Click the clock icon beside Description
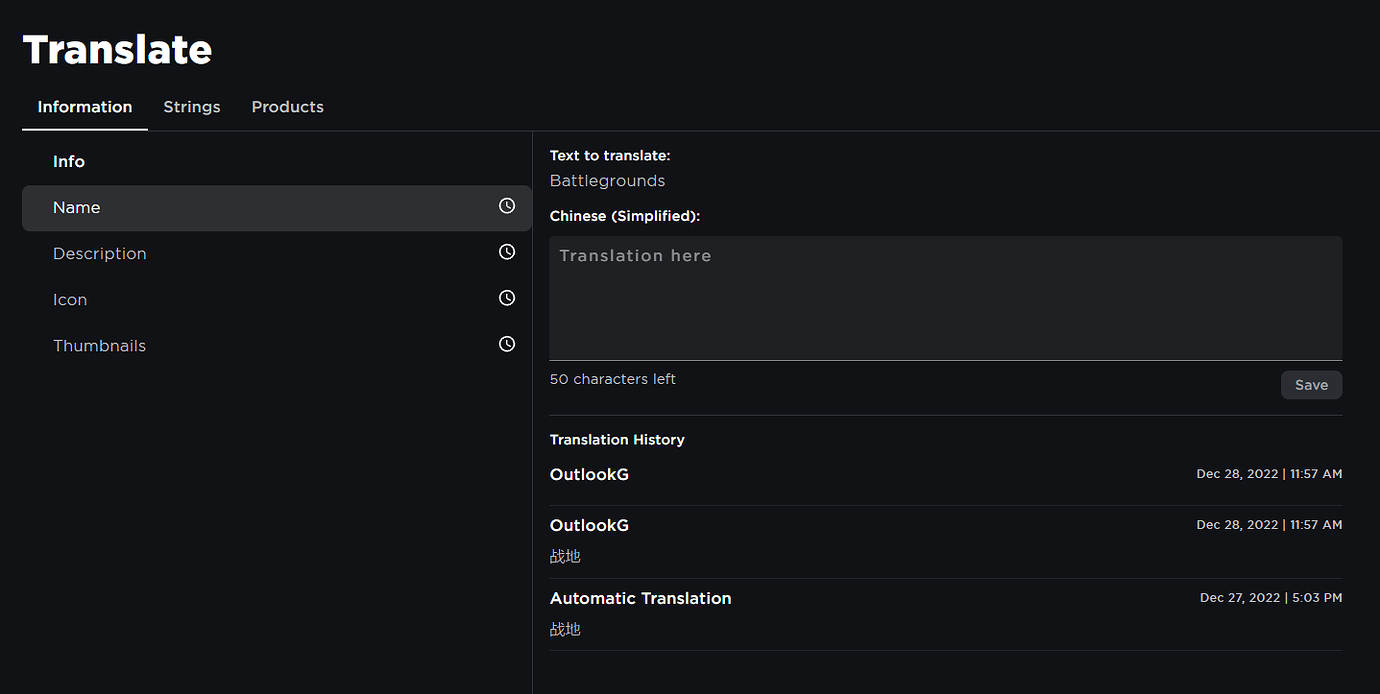The width and height of the screenshot is (1380, 694). pos(506,252)
